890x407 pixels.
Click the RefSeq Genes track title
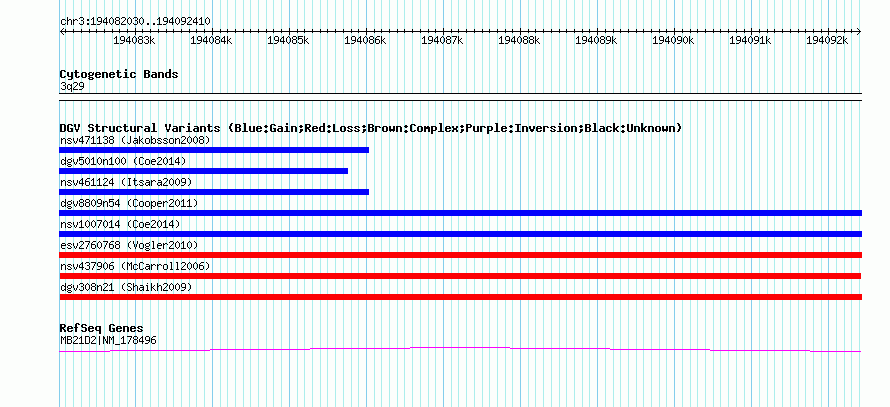click(101, 328)
